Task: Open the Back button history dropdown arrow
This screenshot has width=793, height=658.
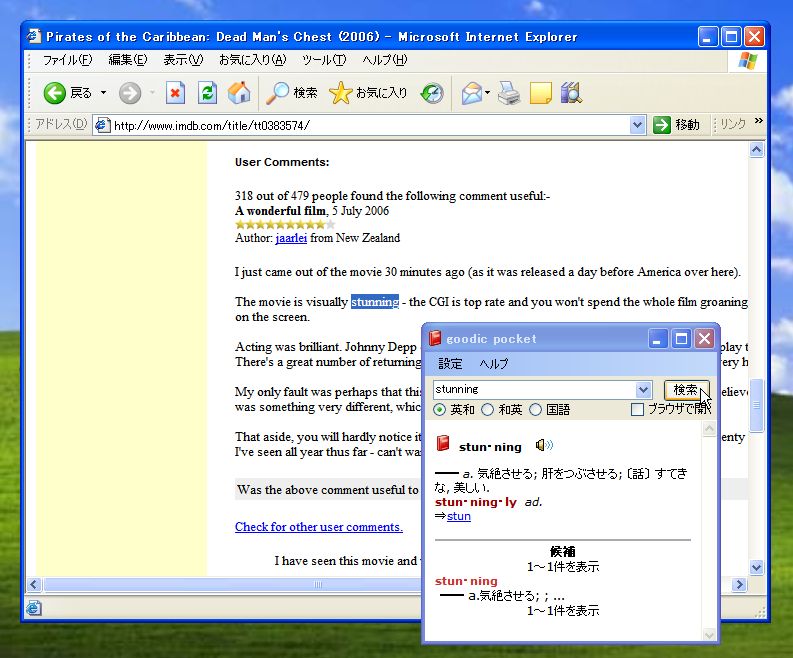Action: pyautogui.click(x=103, y=93)
